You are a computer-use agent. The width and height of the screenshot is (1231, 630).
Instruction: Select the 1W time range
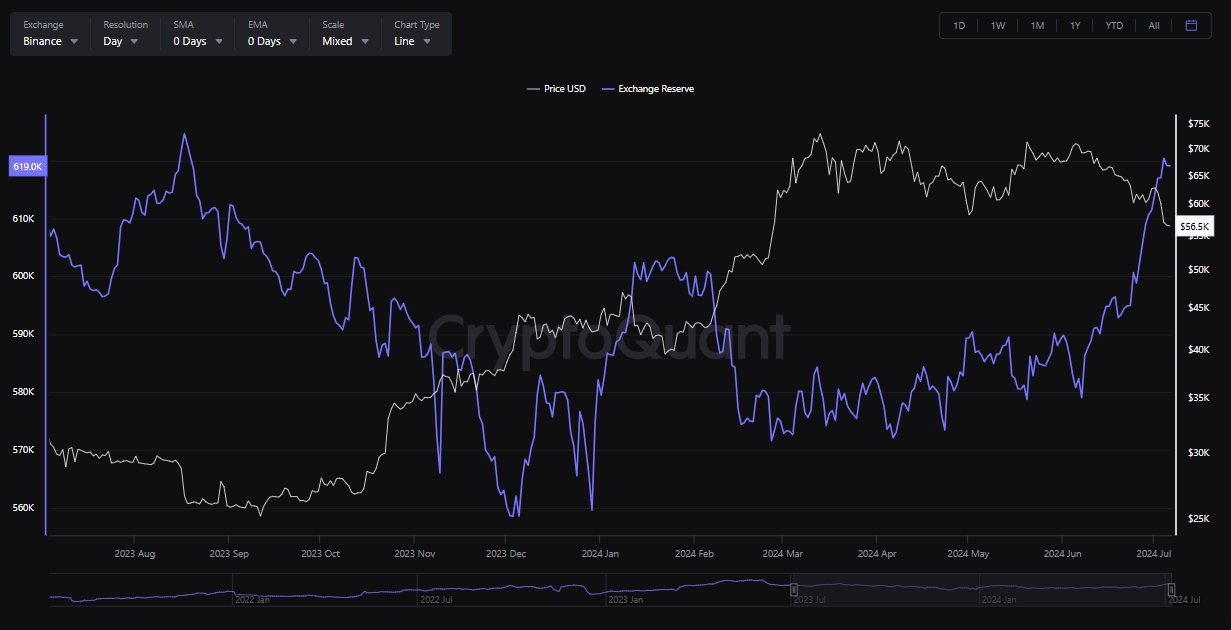pyautogui.click(x=998, y=25)
